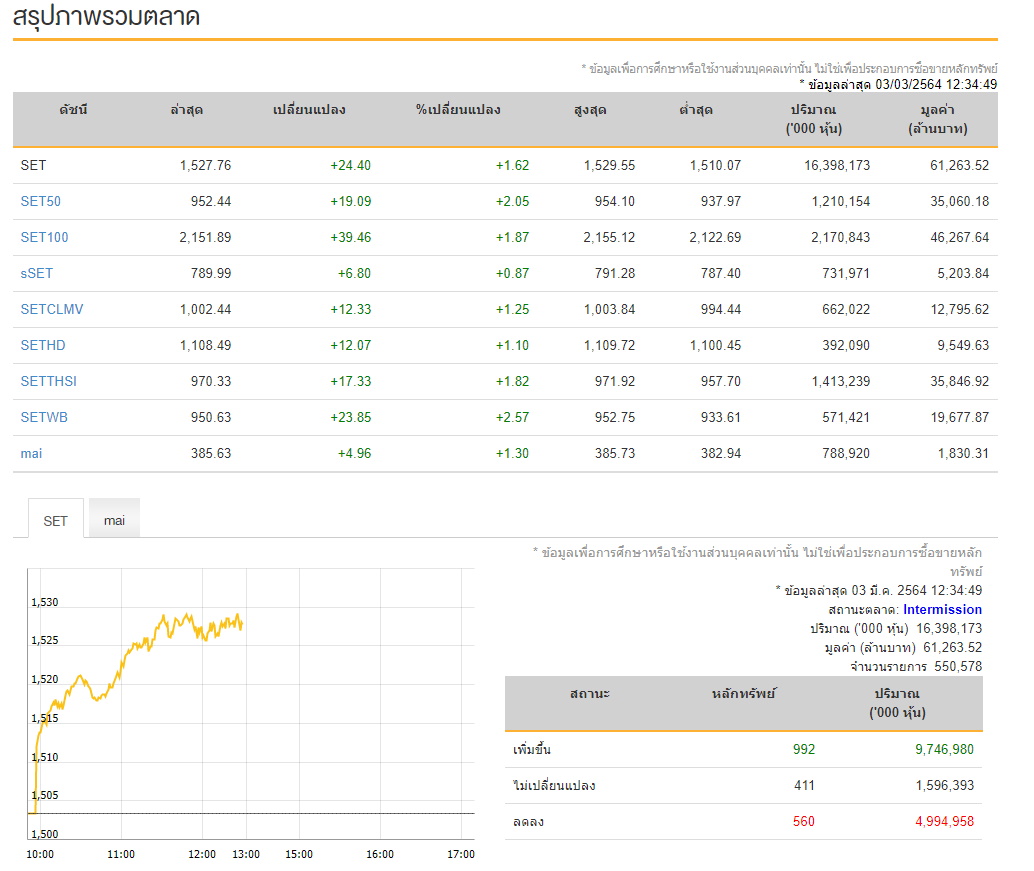Select SETCLMV low value 994.44

(721, 309)
